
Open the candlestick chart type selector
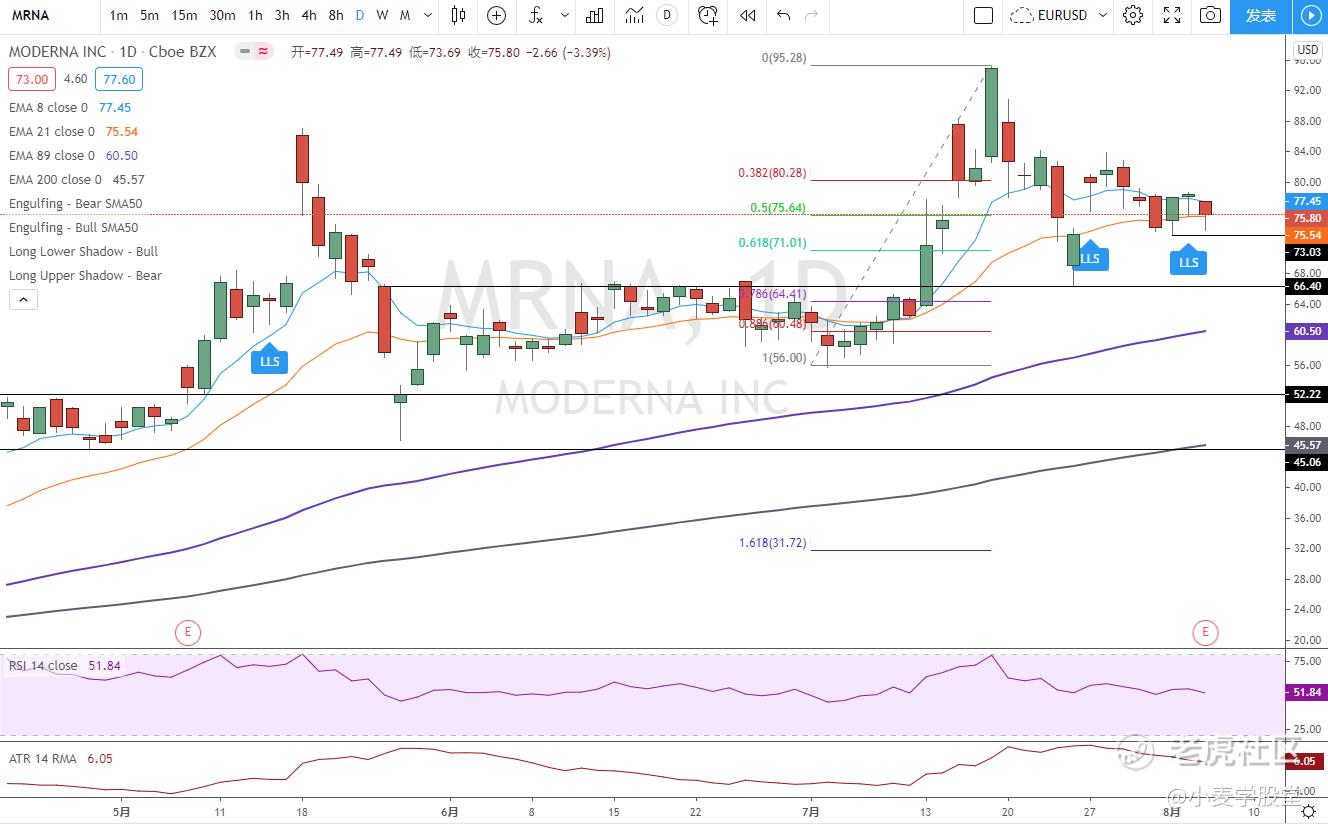click(459, 15)
